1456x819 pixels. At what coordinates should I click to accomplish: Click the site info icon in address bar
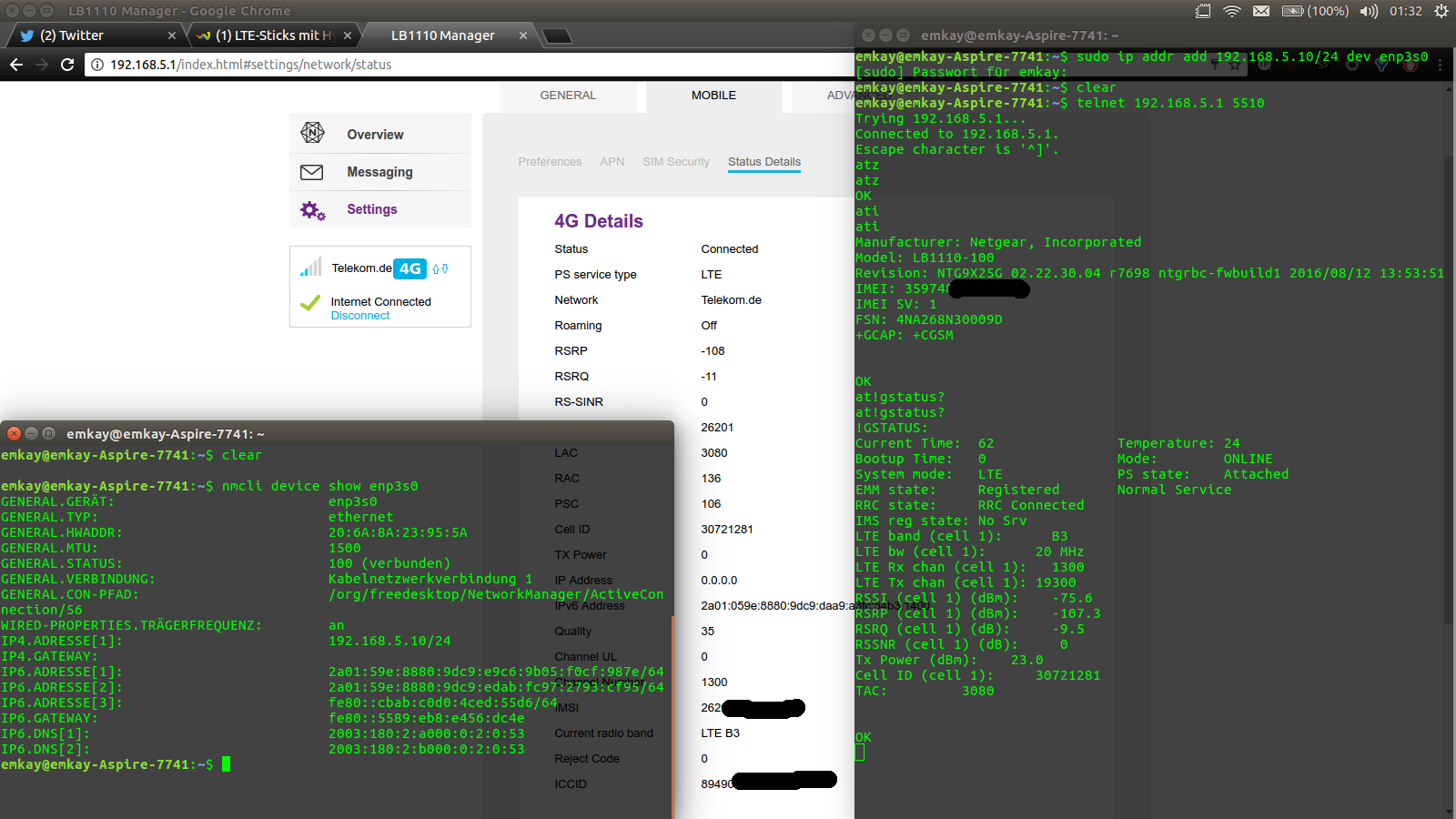[97, 65]
